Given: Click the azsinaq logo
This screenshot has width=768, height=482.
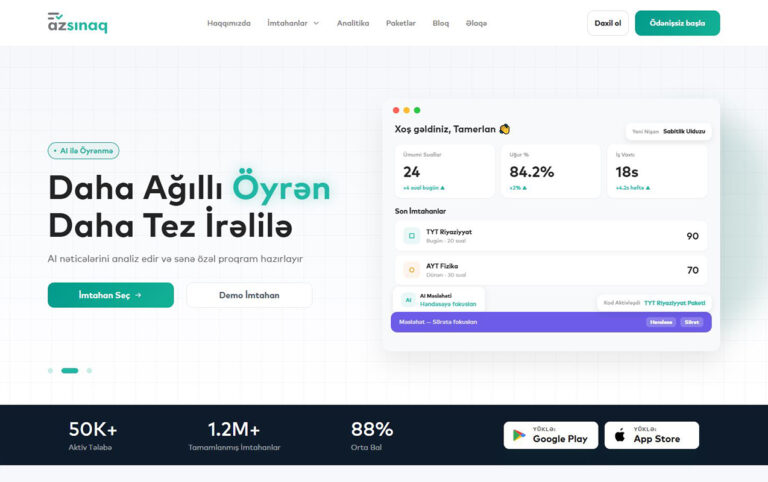Looking at the screenshot, I should (77, 23).
